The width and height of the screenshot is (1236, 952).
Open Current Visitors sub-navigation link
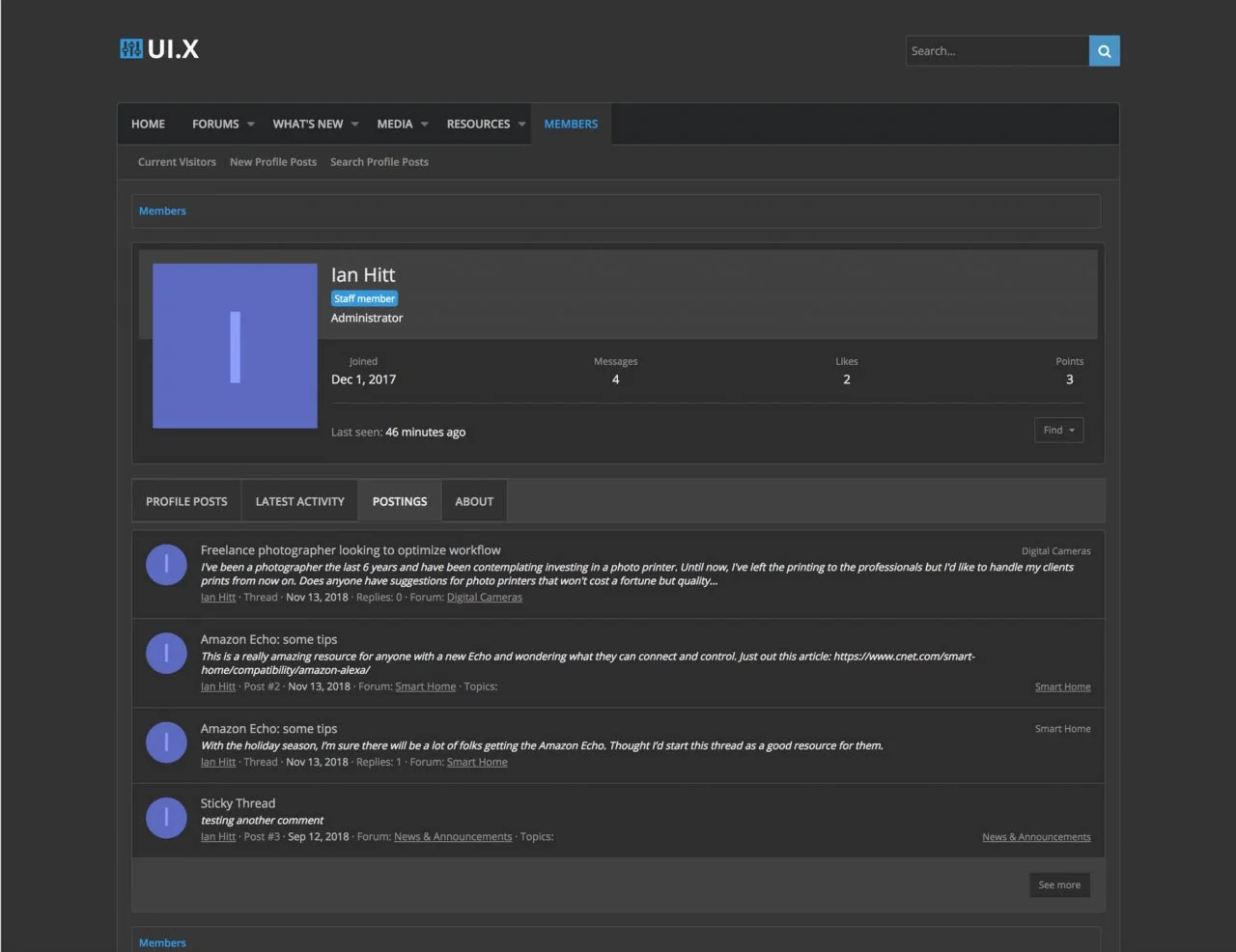tap(177, 162)
